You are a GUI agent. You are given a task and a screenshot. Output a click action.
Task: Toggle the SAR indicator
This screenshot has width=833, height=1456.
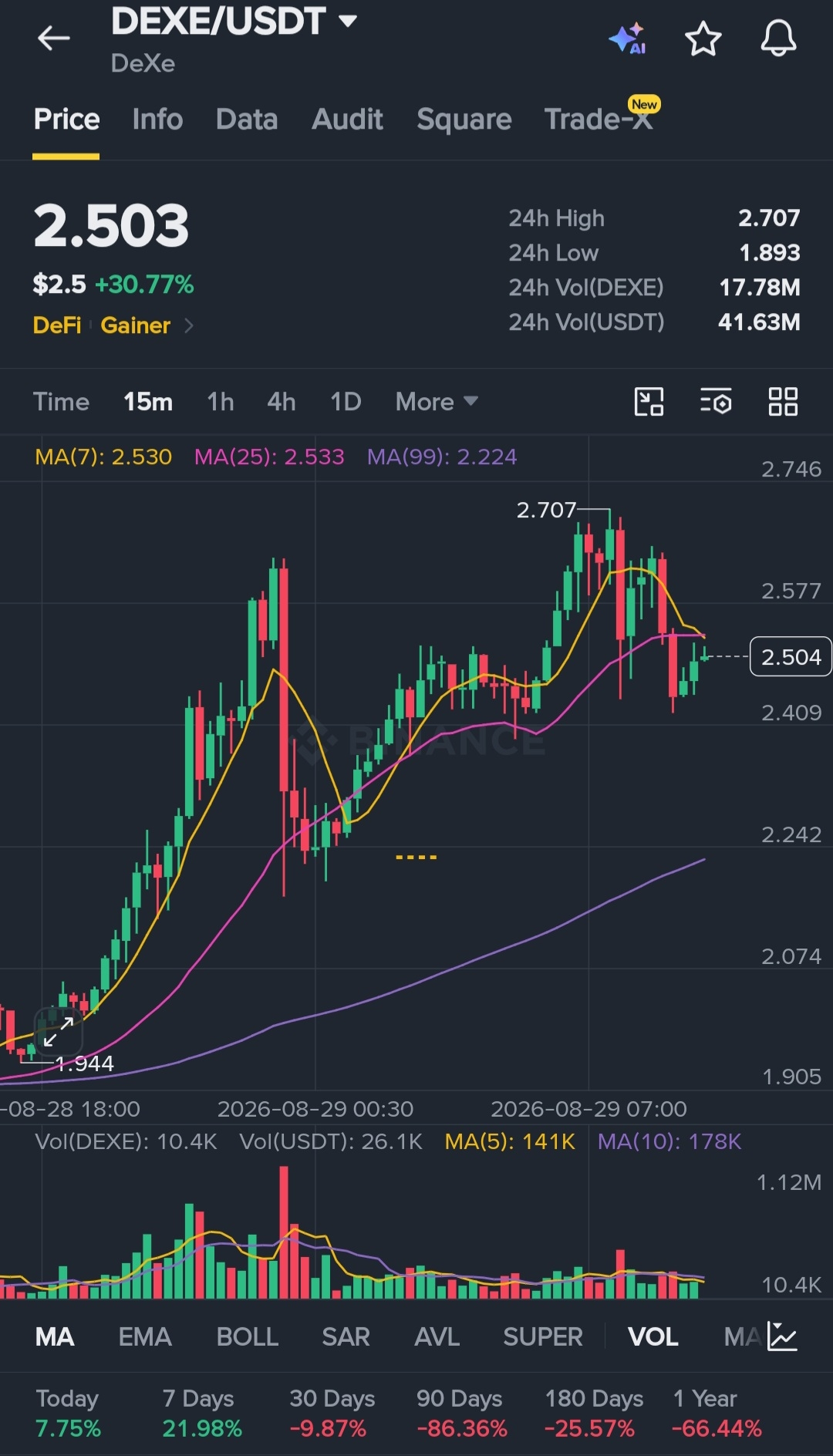click(346, 1336)
